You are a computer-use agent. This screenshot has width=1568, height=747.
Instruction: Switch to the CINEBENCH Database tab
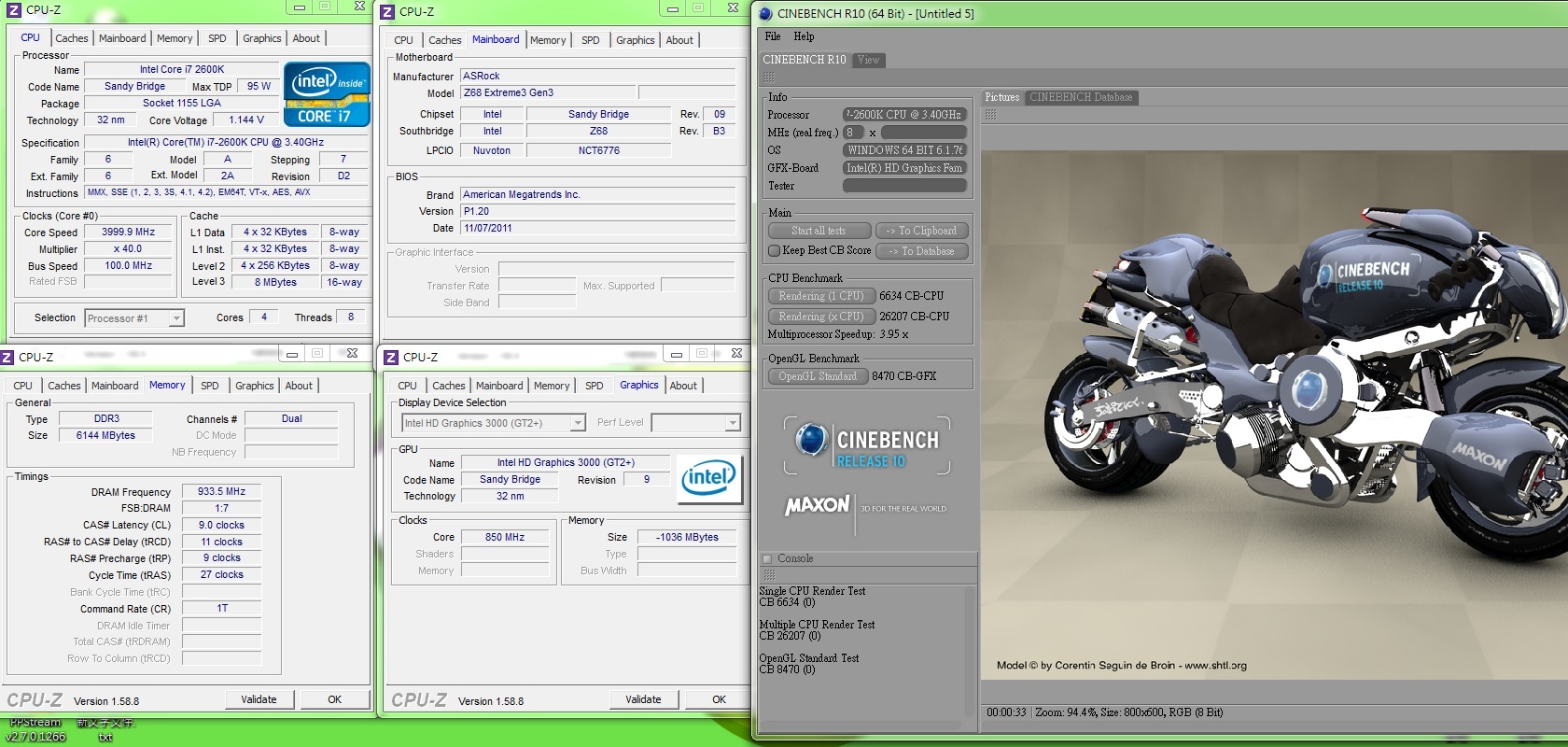[x=1081, y=97]
